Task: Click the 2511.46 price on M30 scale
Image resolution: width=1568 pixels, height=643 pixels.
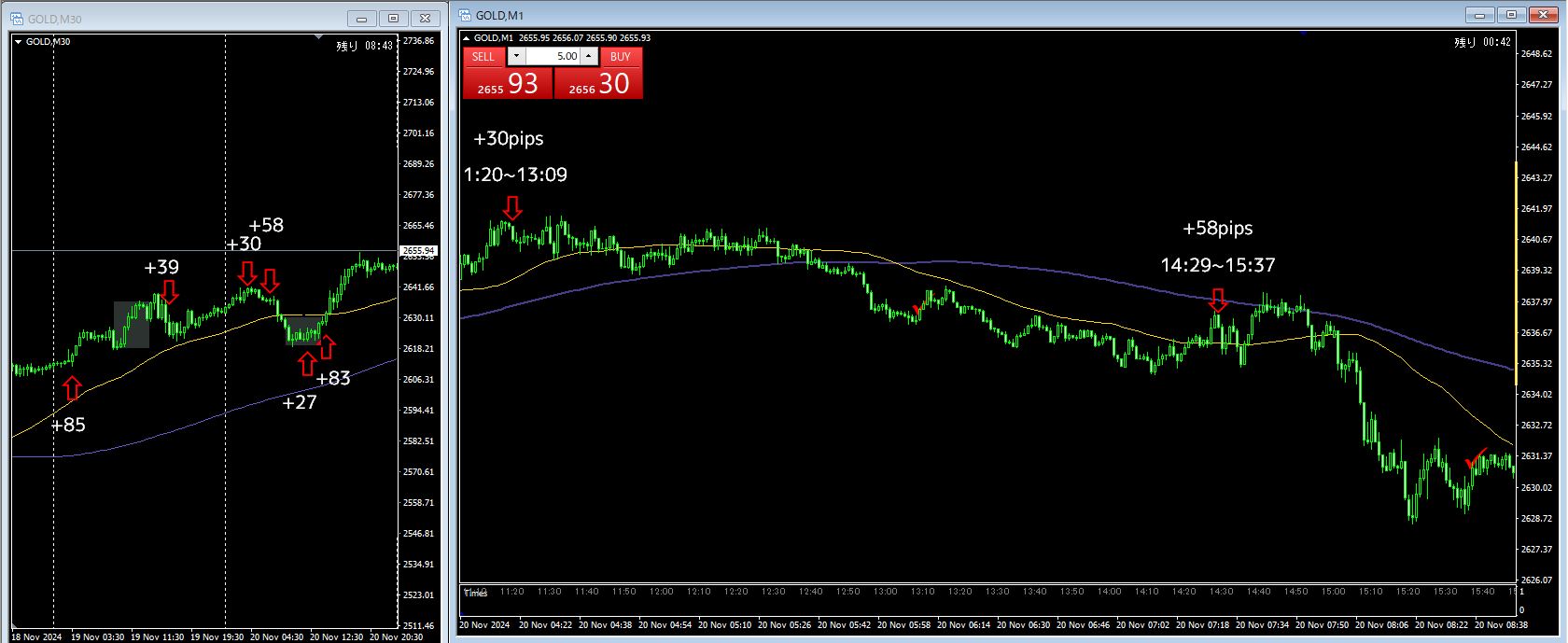Action: click(x=418, y=626)
